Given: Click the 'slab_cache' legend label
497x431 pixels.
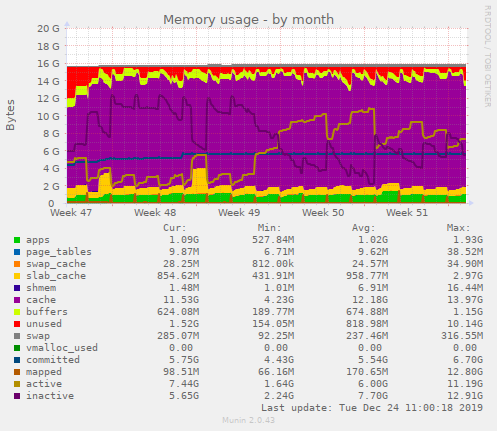Looking at the screenshot, I should [x=56, y=276].
